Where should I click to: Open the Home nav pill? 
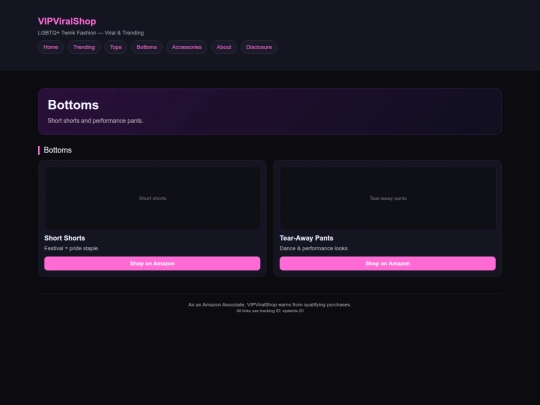point(51,47)
